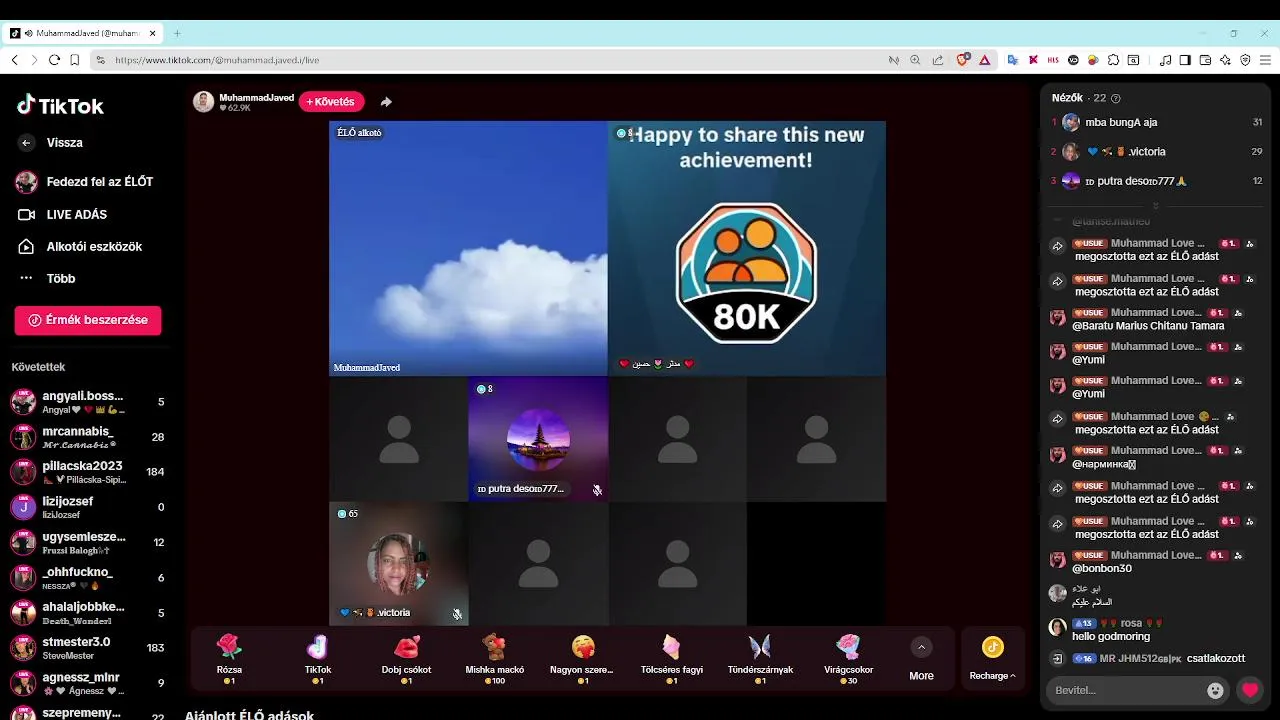The image size is (1280, 720).
Task: Select viewer .victoria in the ranking
Action: tap(1156, 152)
